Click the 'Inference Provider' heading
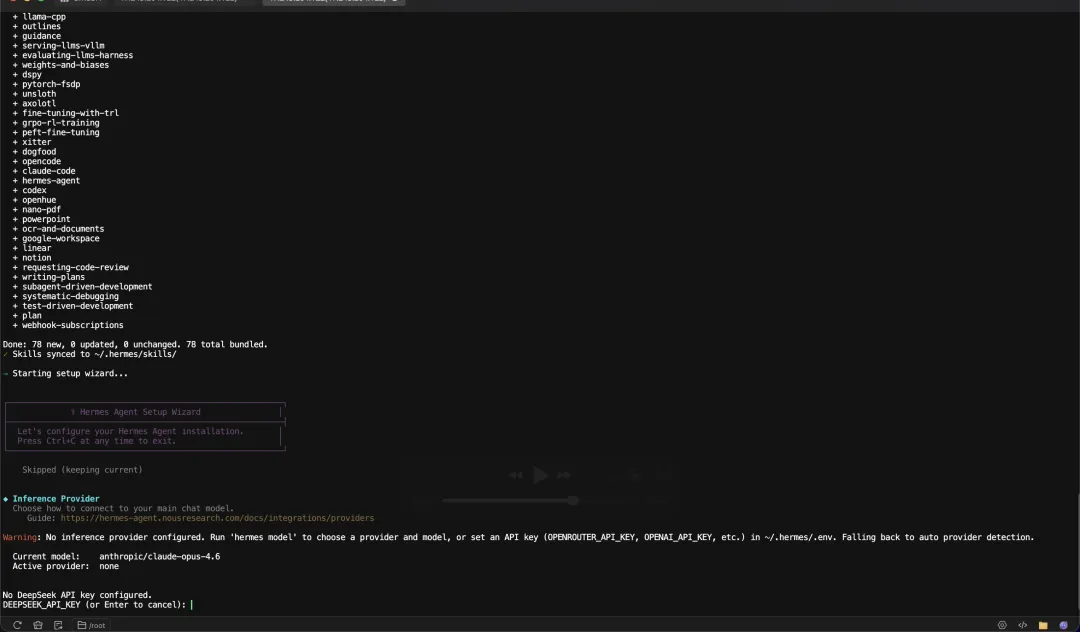 tap(56, 498)
